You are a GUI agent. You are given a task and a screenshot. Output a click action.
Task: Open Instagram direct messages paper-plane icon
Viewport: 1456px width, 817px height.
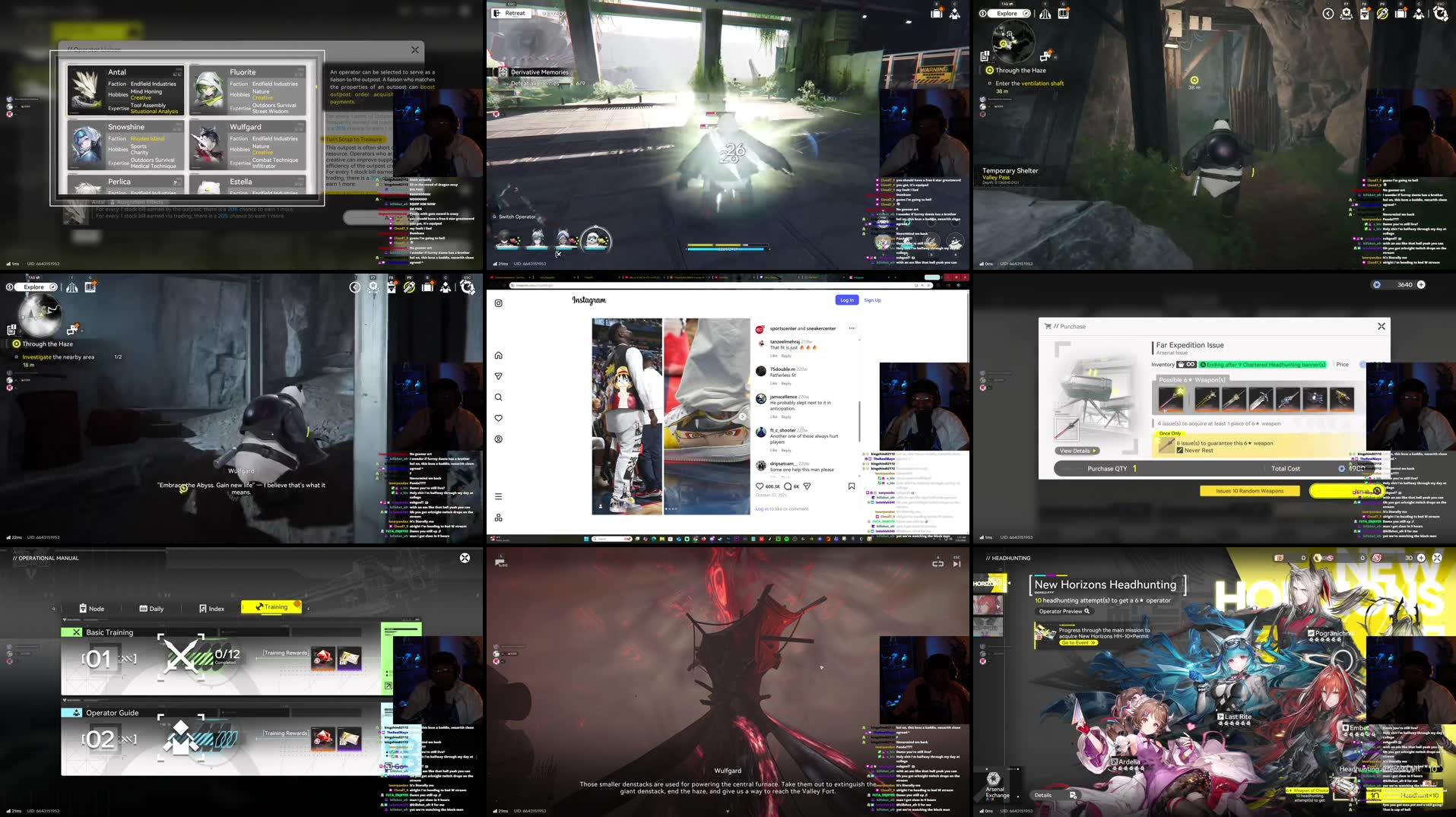coord(498,375)
